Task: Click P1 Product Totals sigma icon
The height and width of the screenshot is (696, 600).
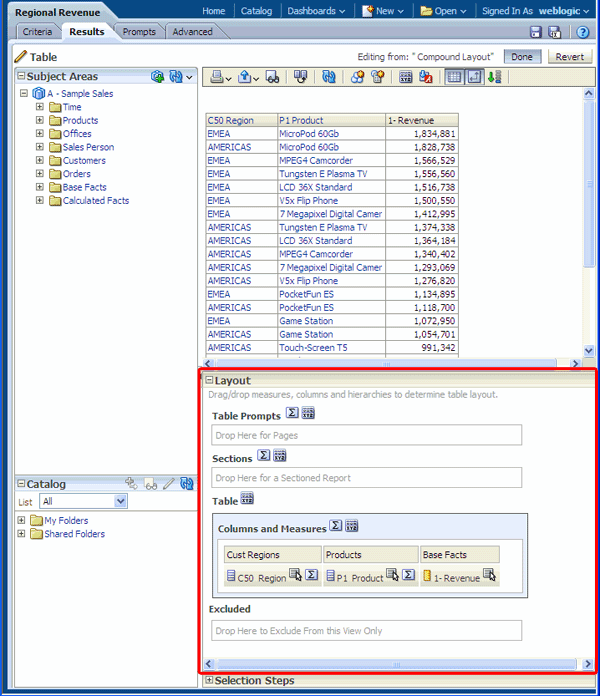Action: click(409, 575)
